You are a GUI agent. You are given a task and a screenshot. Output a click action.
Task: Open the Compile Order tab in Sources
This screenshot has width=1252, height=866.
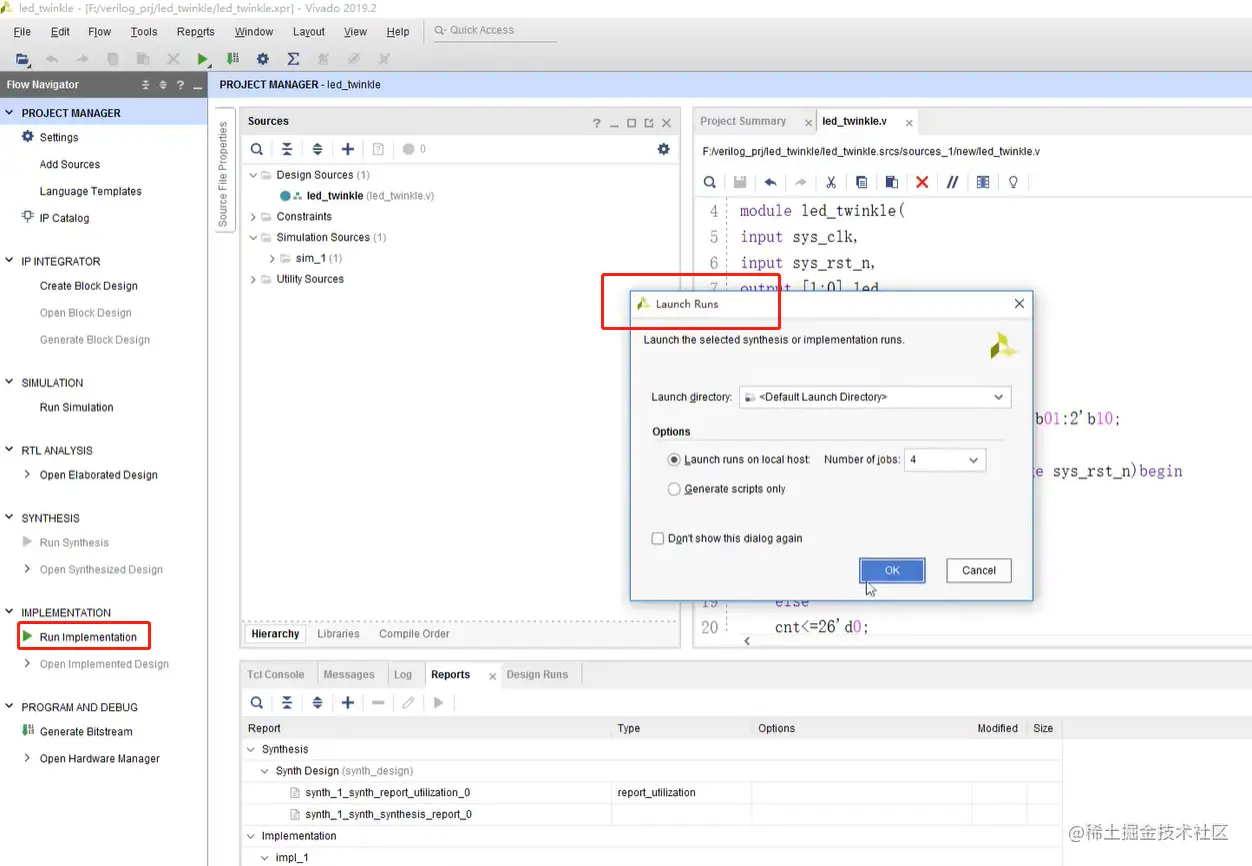[x=414, y=634]
